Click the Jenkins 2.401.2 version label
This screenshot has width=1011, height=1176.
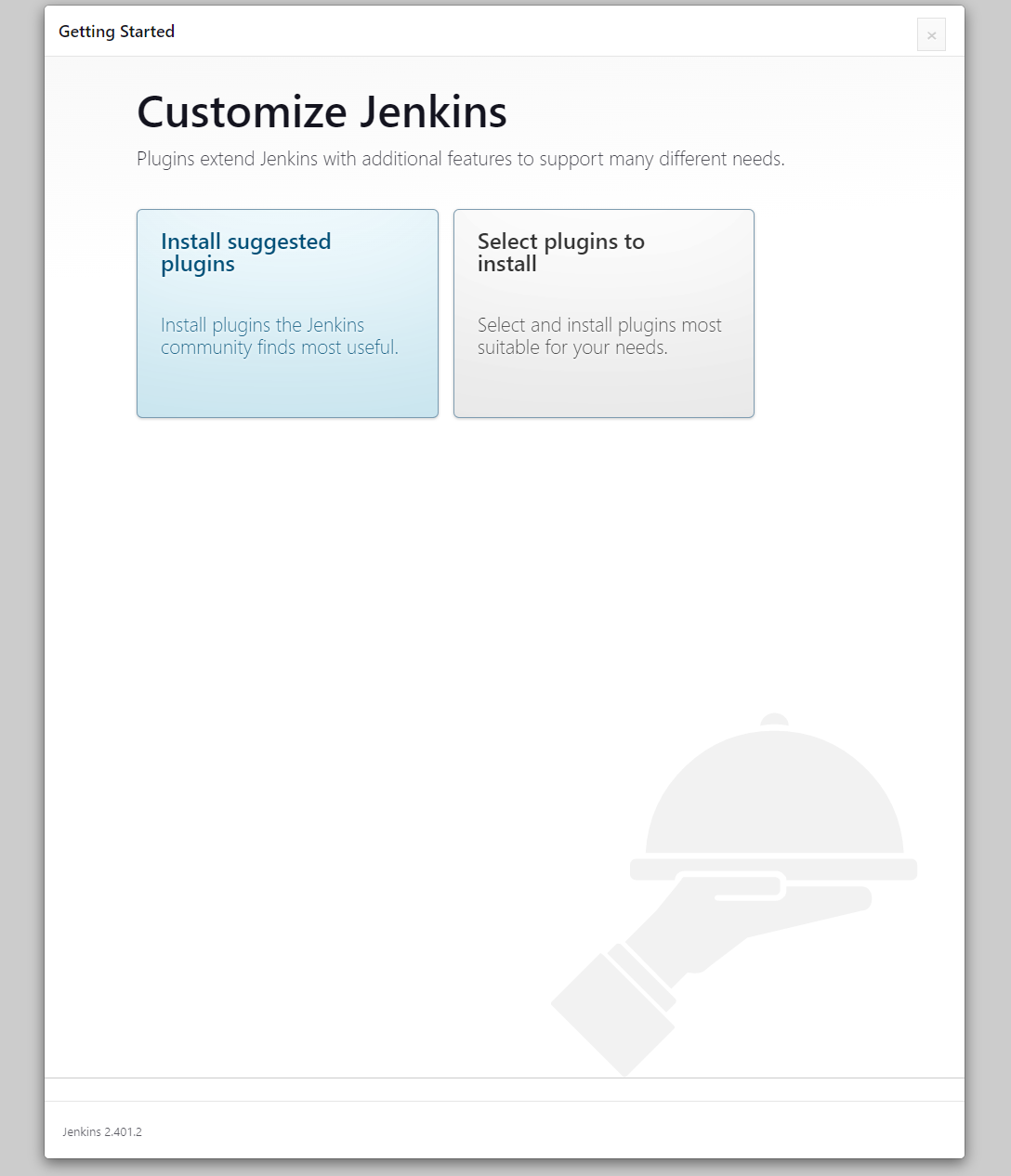point(102,1131)
